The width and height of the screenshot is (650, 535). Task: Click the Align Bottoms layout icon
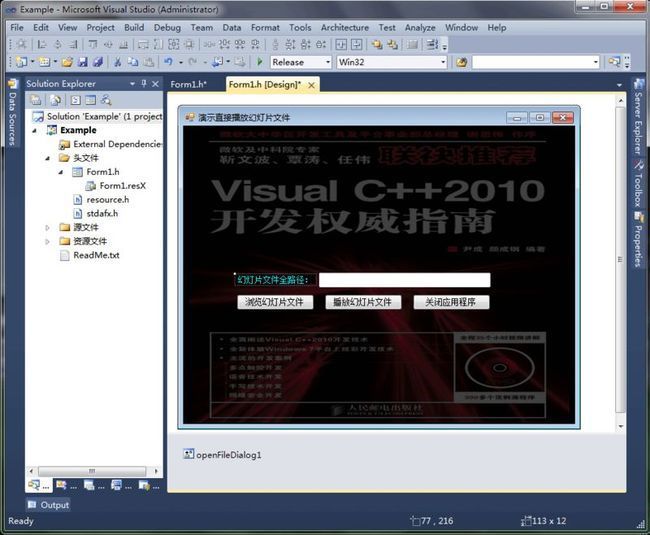[x=124, y=44]
